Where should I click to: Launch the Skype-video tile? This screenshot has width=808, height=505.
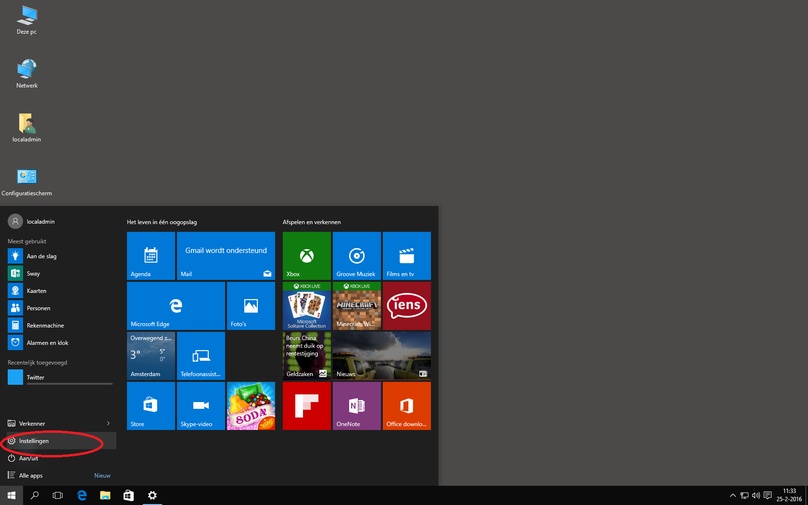[x=201, y=406]
